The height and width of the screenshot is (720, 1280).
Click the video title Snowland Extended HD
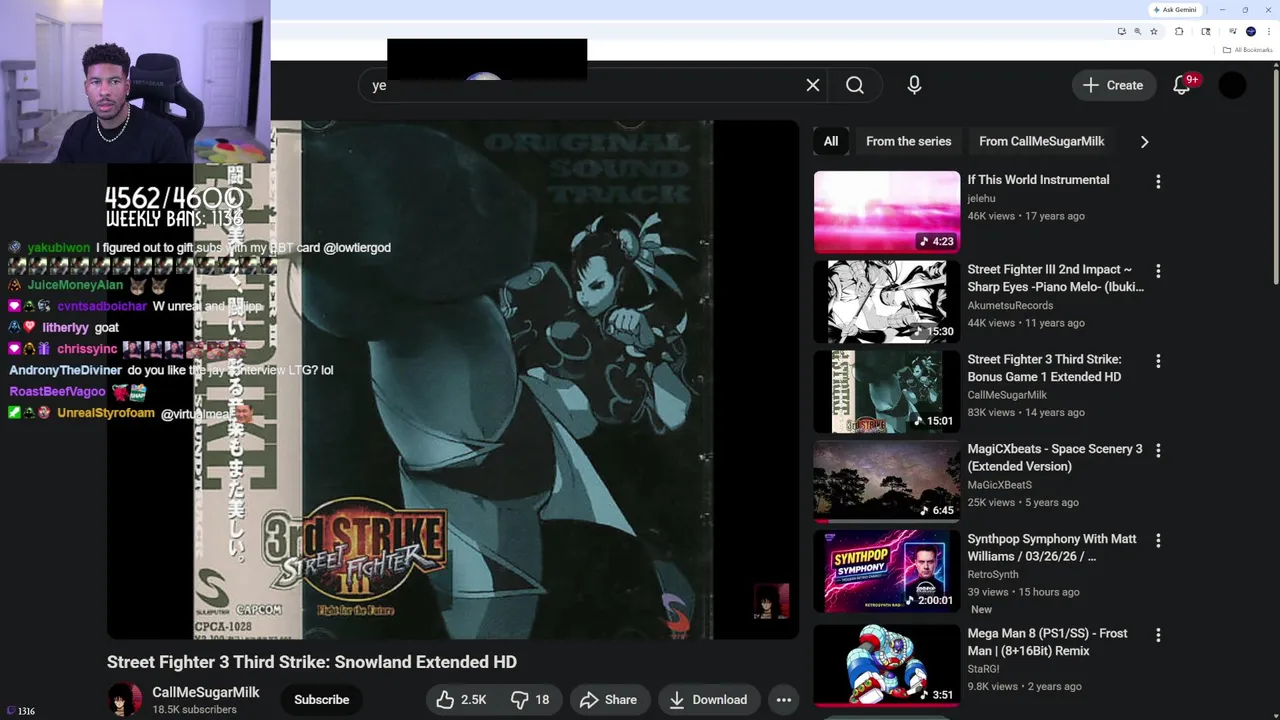[x=312, y=662]
